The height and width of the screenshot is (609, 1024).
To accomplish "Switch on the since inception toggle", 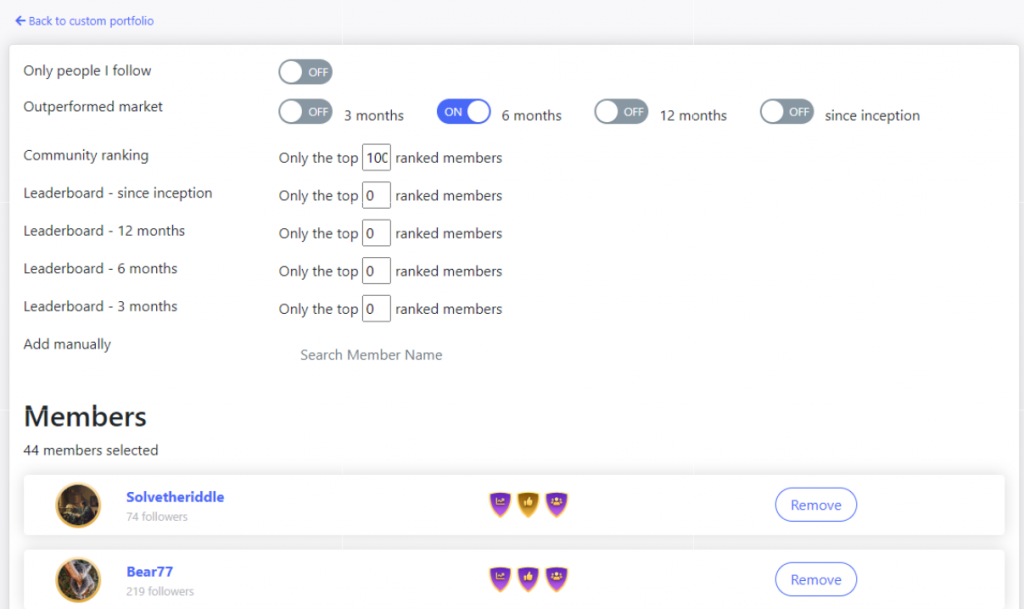I will tap(787, 112).
